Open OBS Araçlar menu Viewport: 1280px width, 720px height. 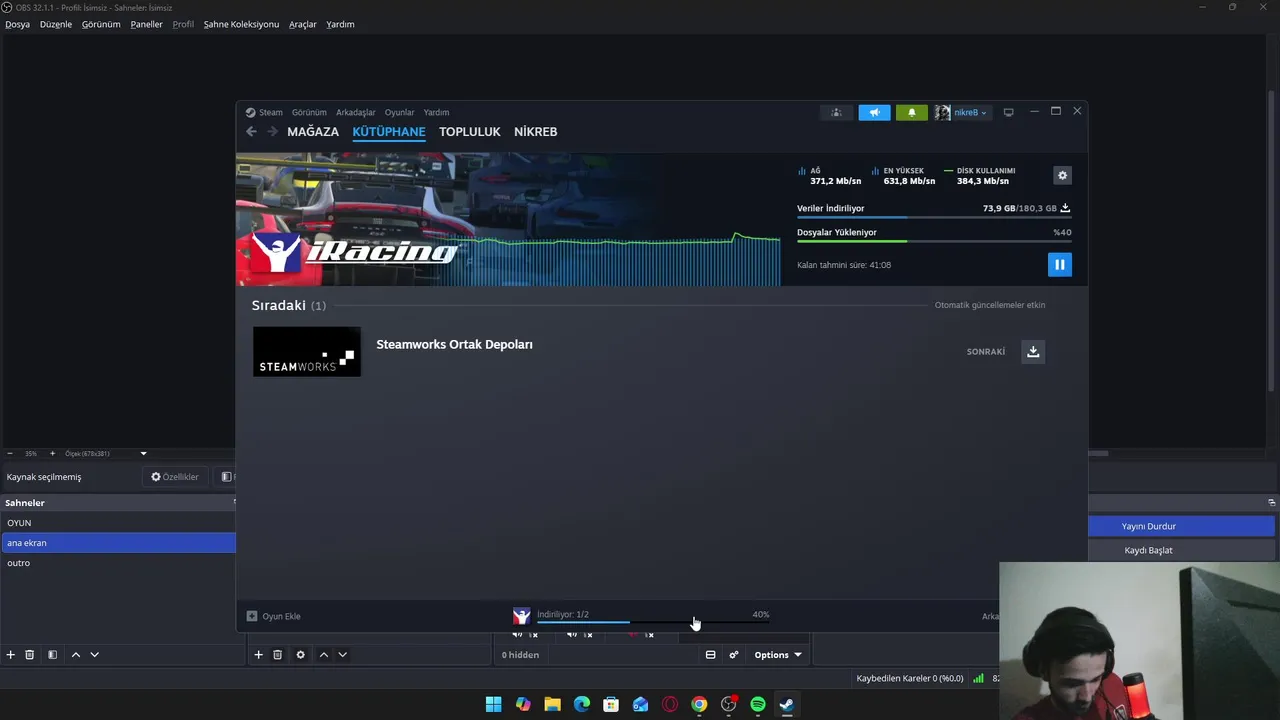303,24
